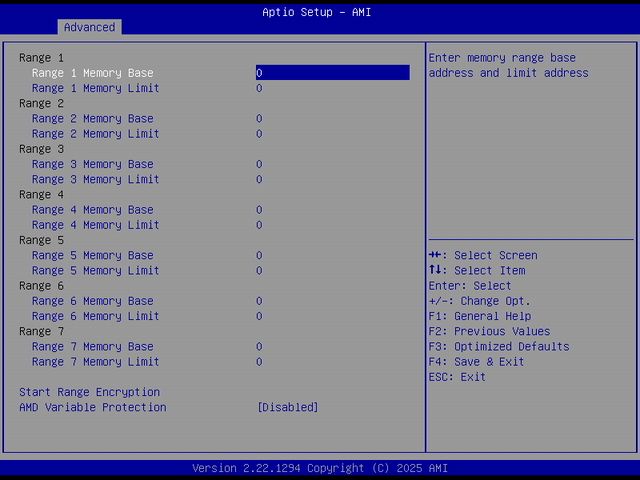
Task: Select Range 4 Memory Base setting
Action: (x=93, y=210)
